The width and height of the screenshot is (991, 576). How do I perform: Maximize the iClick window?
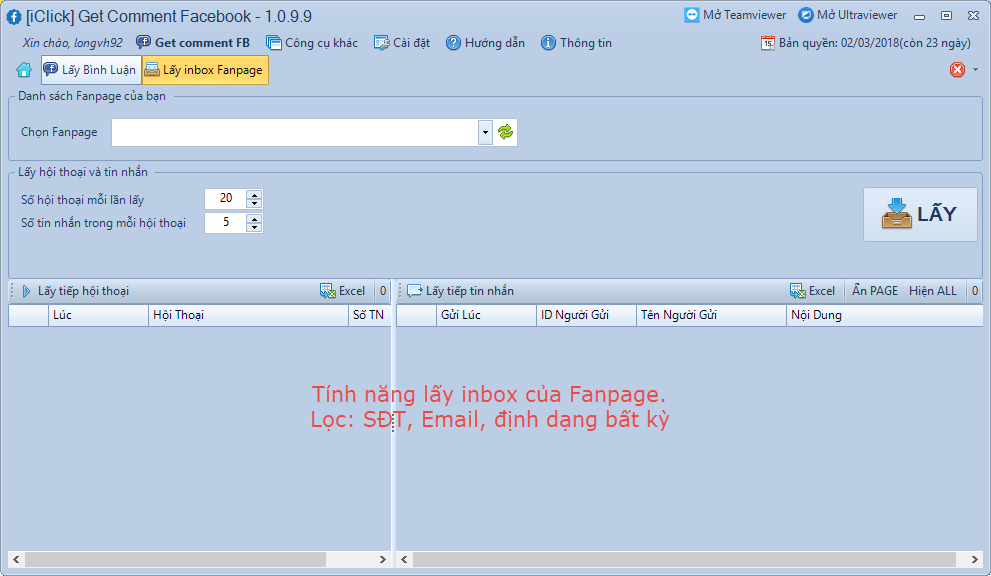coord(946,16)
